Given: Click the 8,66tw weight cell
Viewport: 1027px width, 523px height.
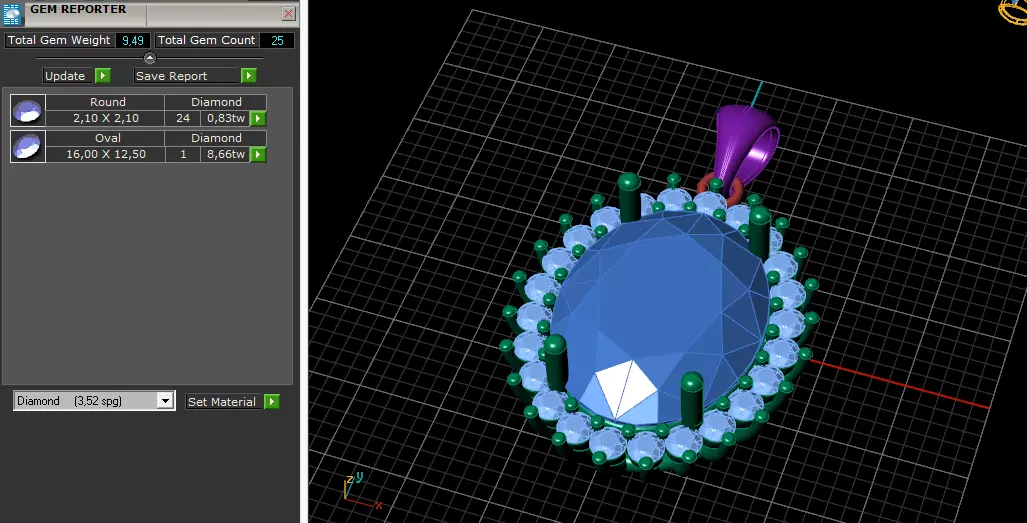Looking at the screenshot, I should 226,154.
